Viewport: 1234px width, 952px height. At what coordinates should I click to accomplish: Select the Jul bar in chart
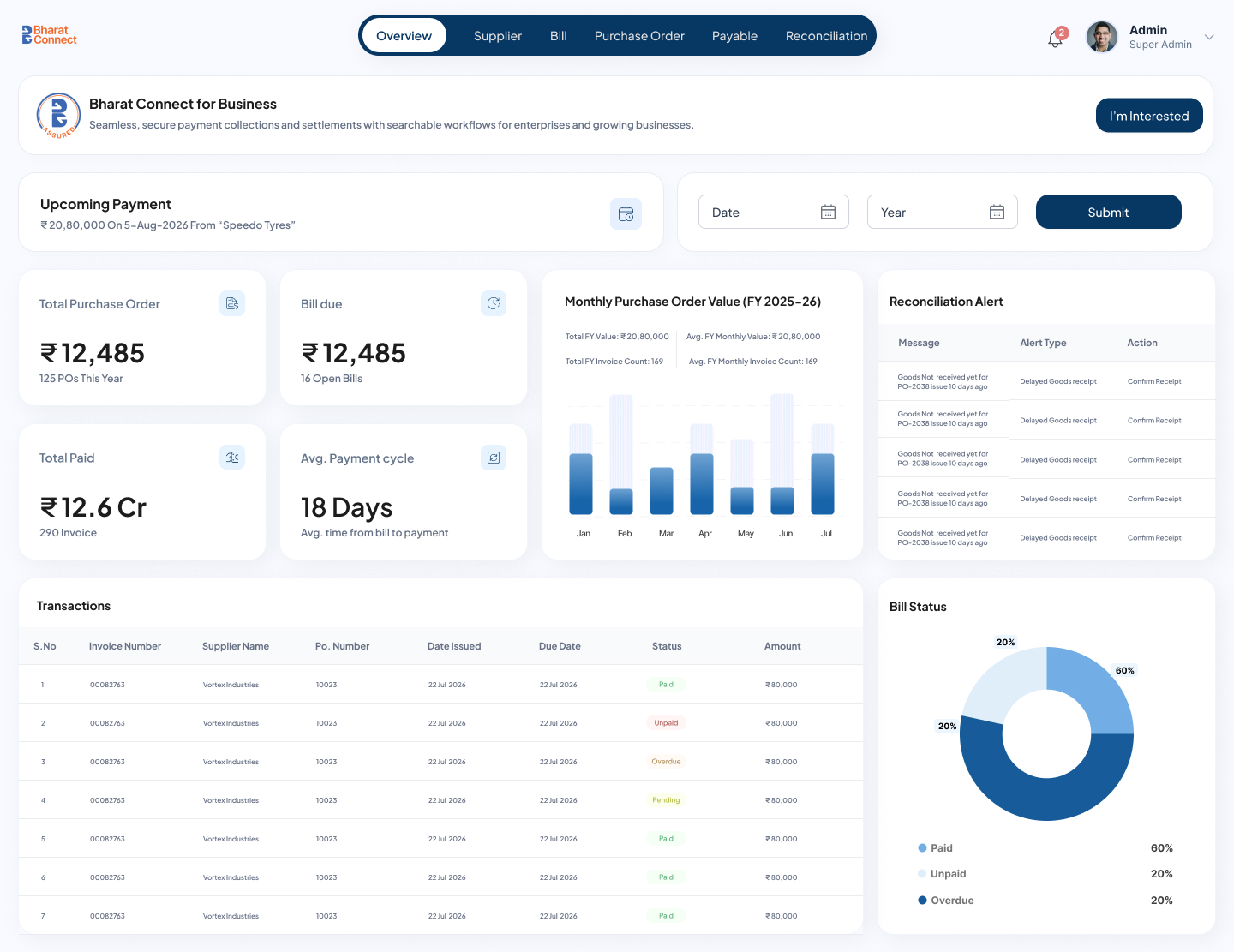[x=823, y=483]
